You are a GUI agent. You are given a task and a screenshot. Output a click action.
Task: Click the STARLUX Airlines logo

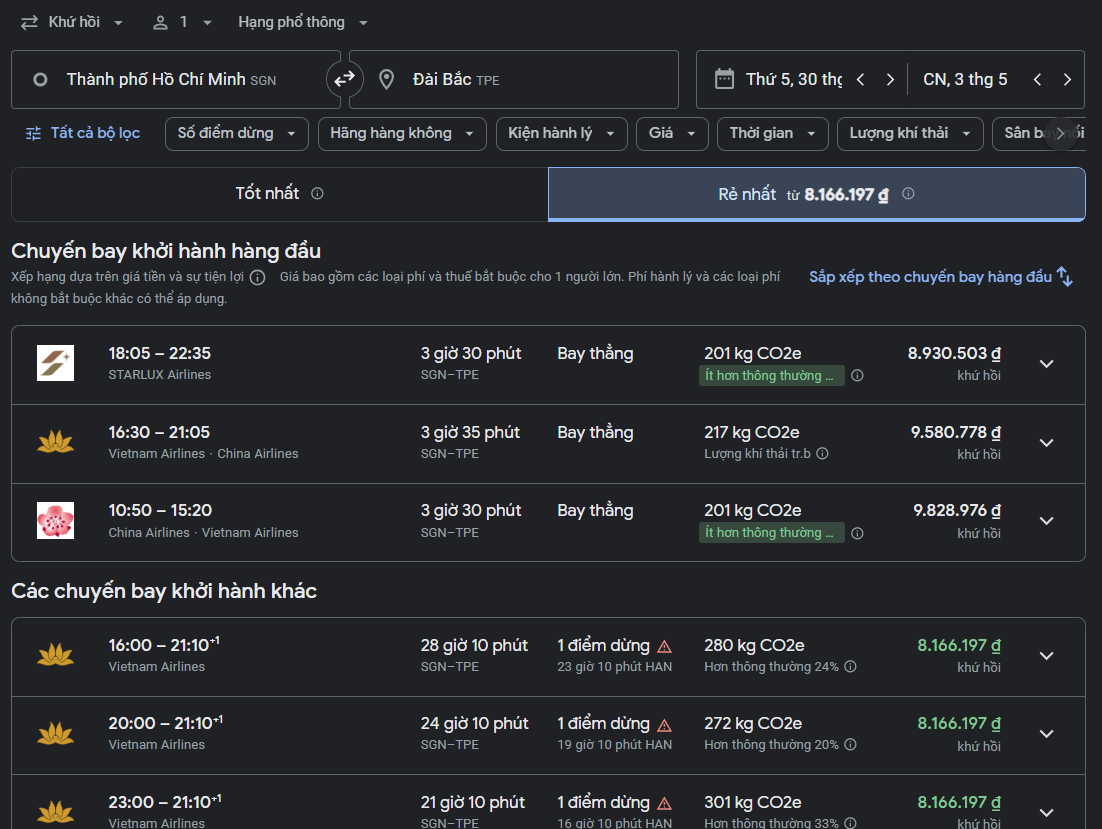tap(55, 363)
